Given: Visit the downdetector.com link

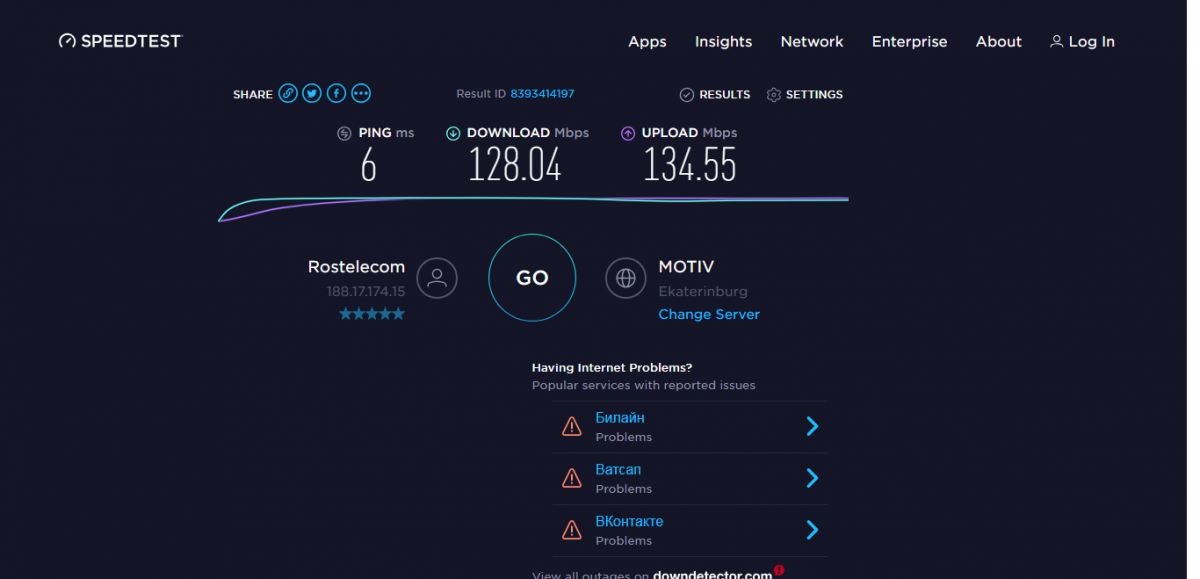Looking at the screenshot, I should pos(713,575).
